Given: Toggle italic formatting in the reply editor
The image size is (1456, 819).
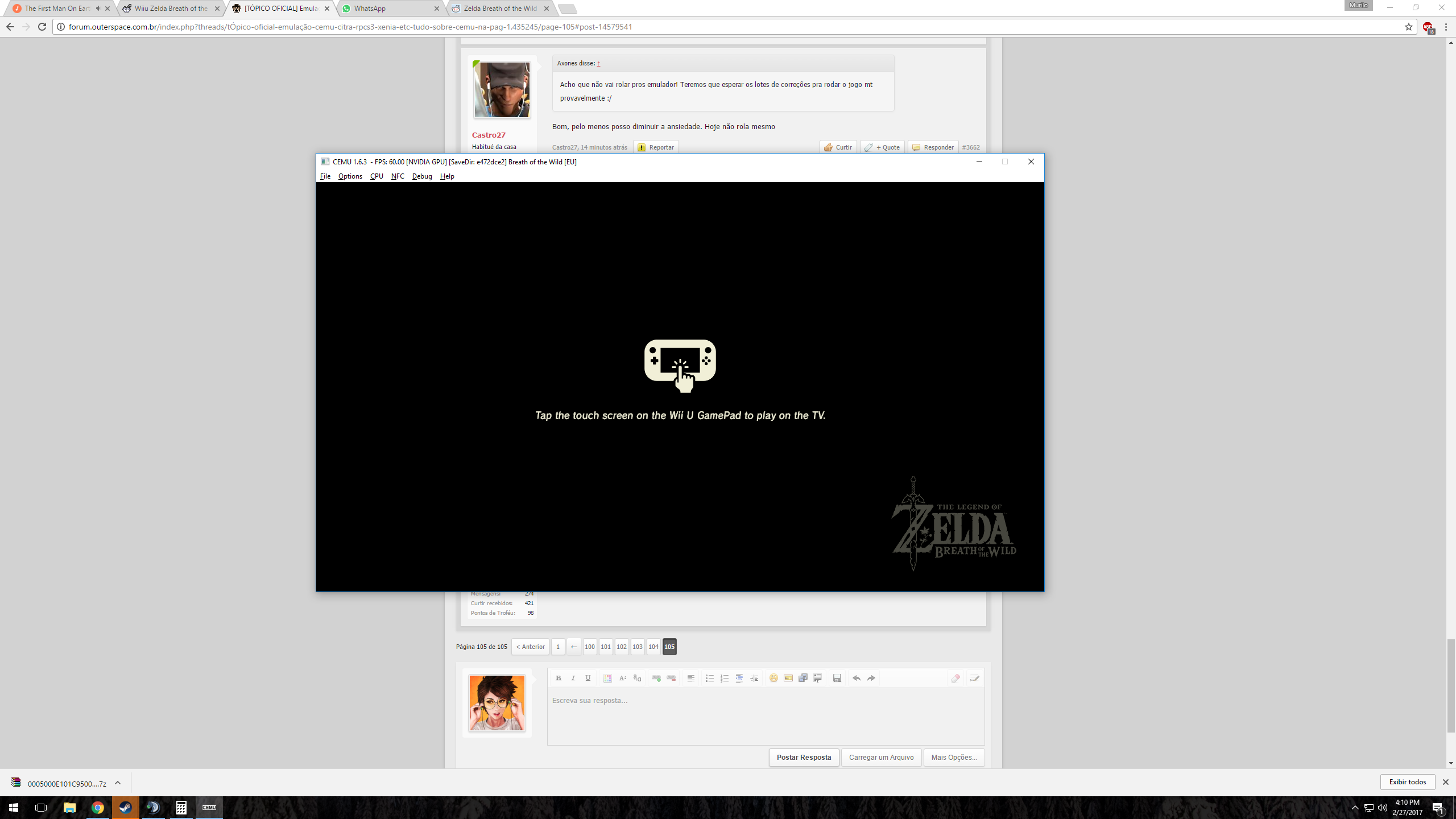Looking at the screenshot, I should (573, 678).
